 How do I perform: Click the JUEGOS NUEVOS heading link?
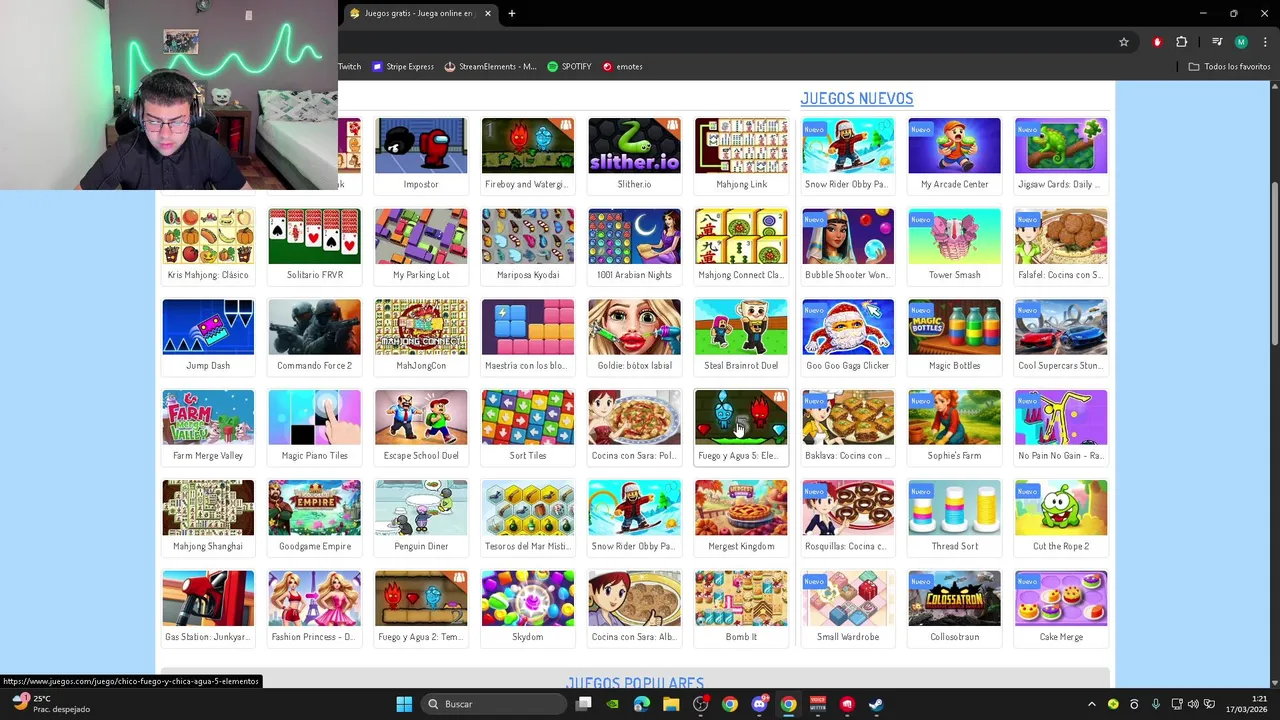[857, 98]
